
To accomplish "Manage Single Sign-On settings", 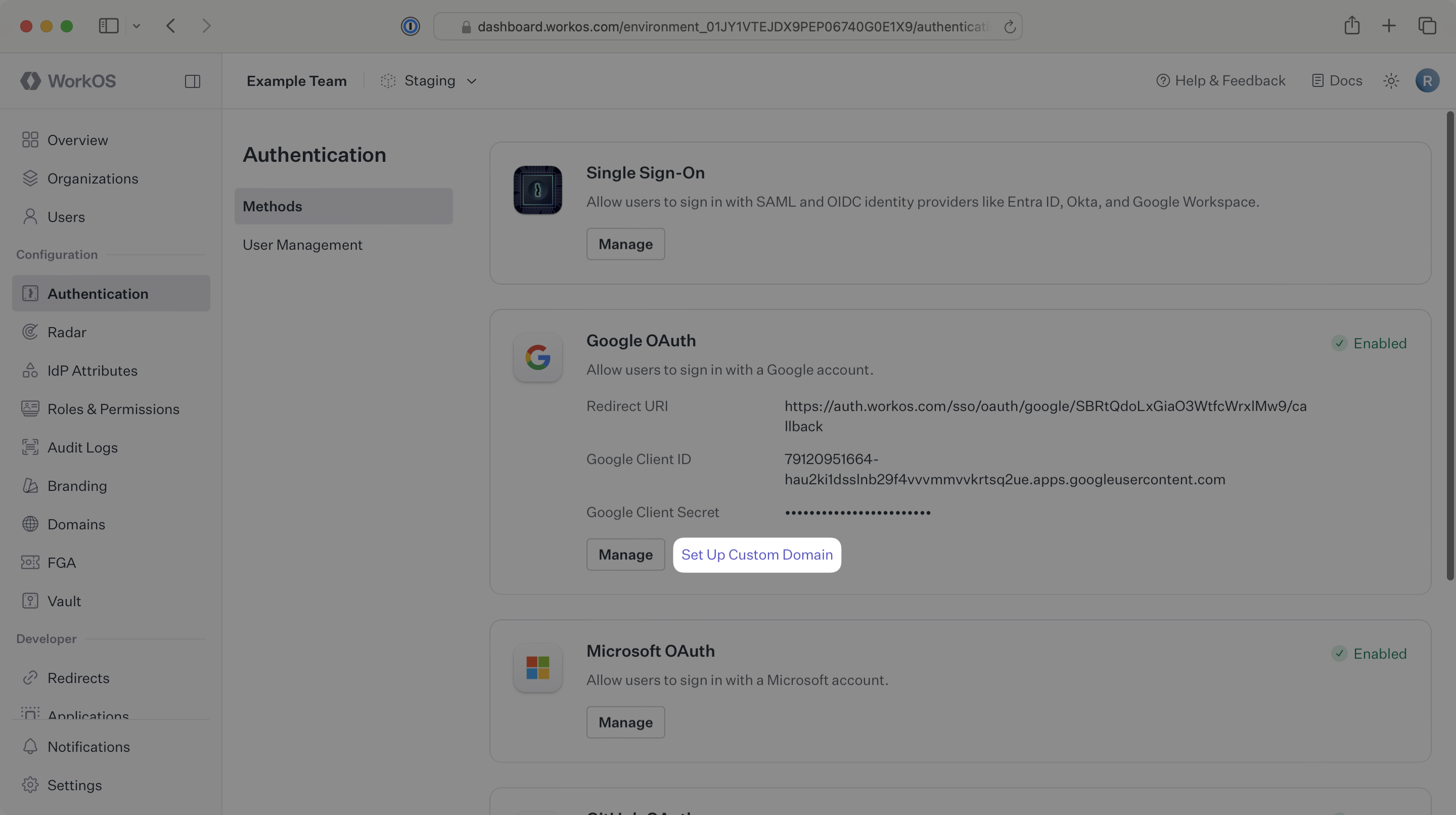I will pyautogui.click(x=625, y=244).
